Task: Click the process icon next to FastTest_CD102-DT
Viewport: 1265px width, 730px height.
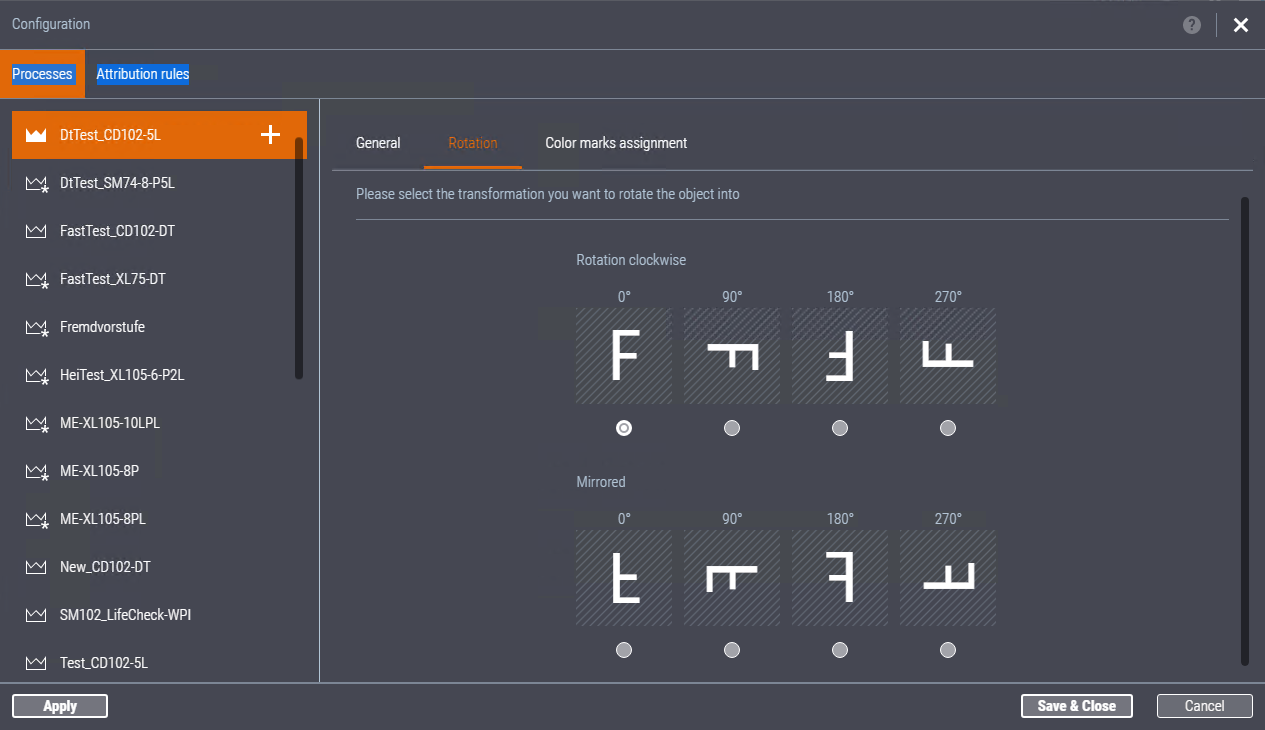Action: (x=35, y=230)
